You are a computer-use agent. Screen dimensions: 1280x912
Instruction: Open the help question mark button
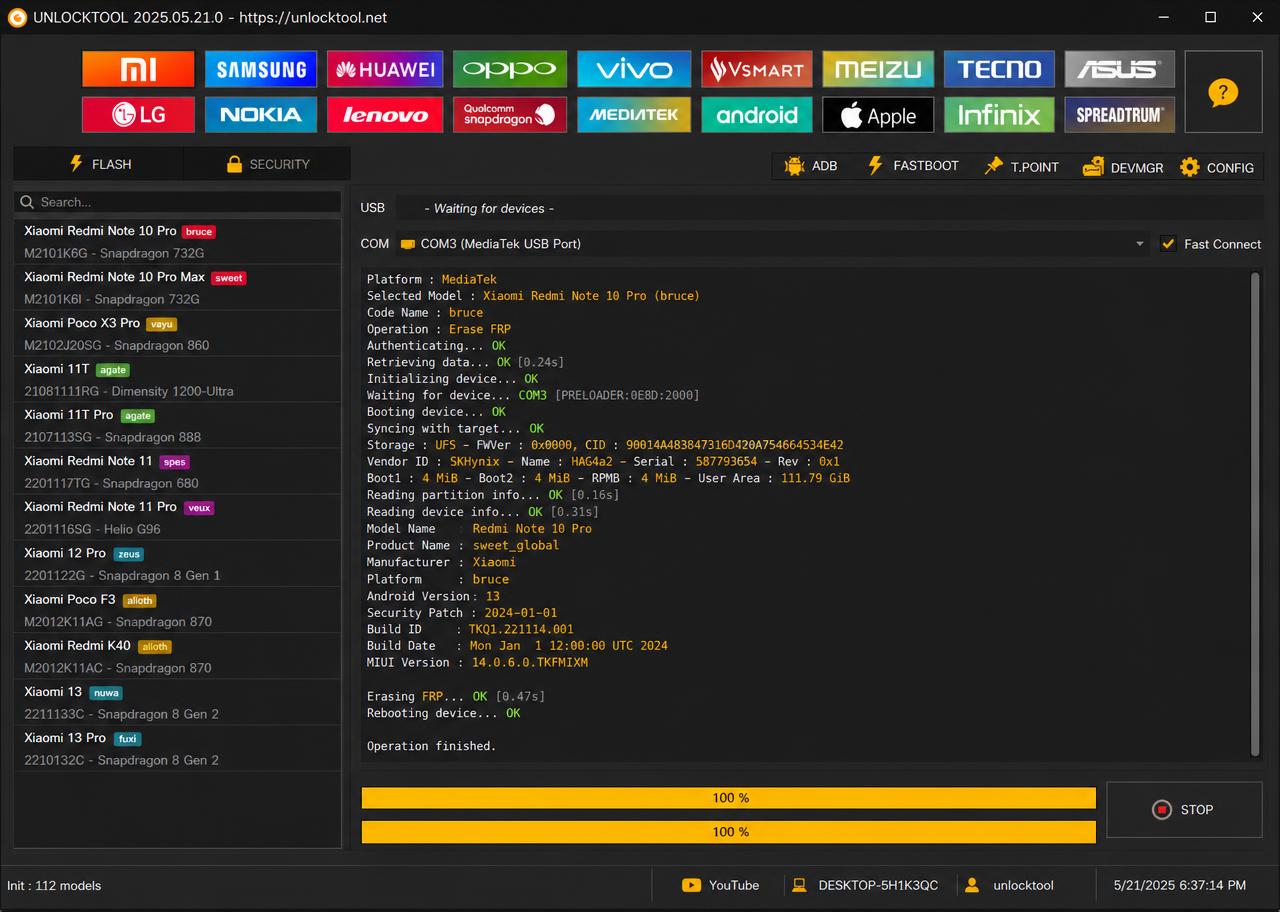[x=1223, y=92]
